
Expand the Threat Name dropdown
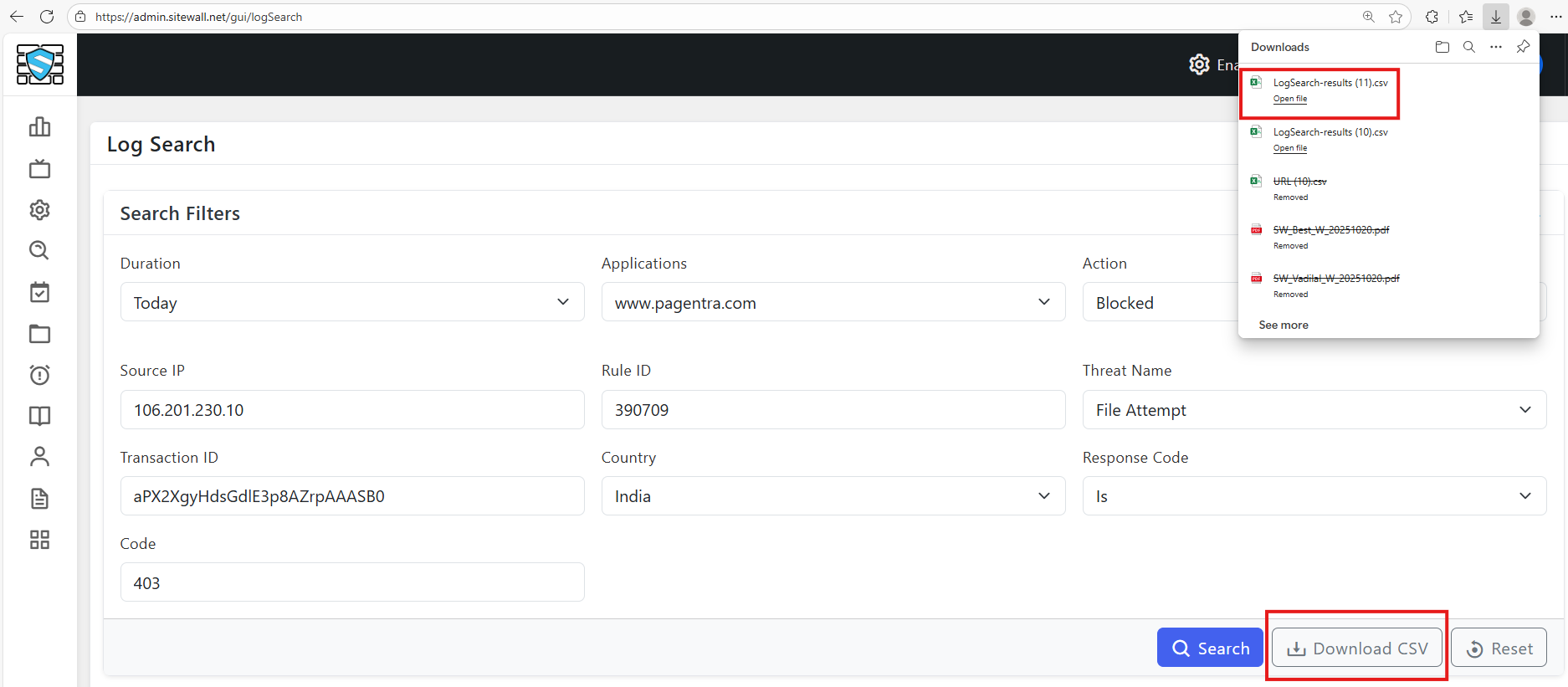[x=1314, y=410]
